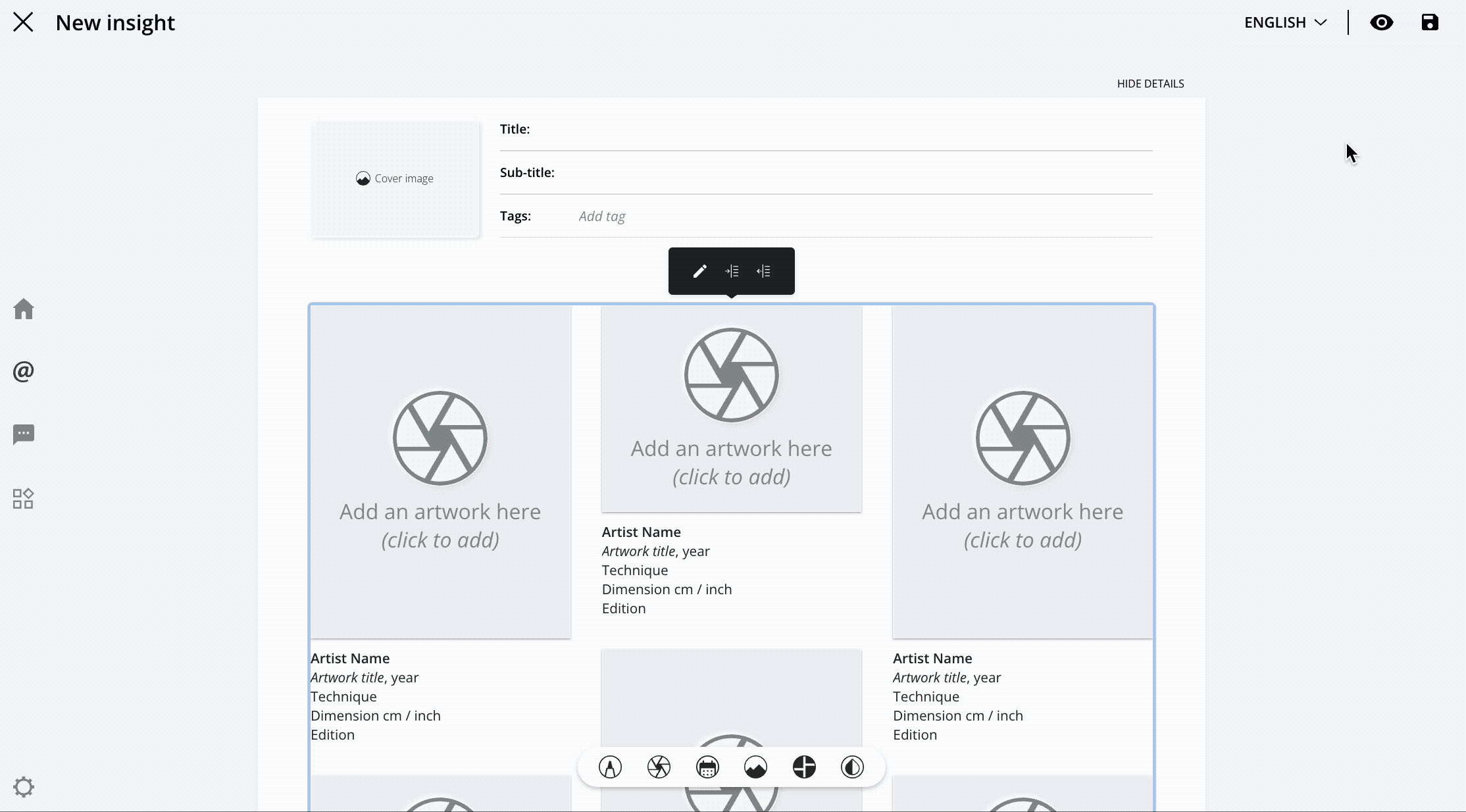
Task: Open the @ mentions sidebar icon
Action: pyautogui.click(x=24, y=371)
